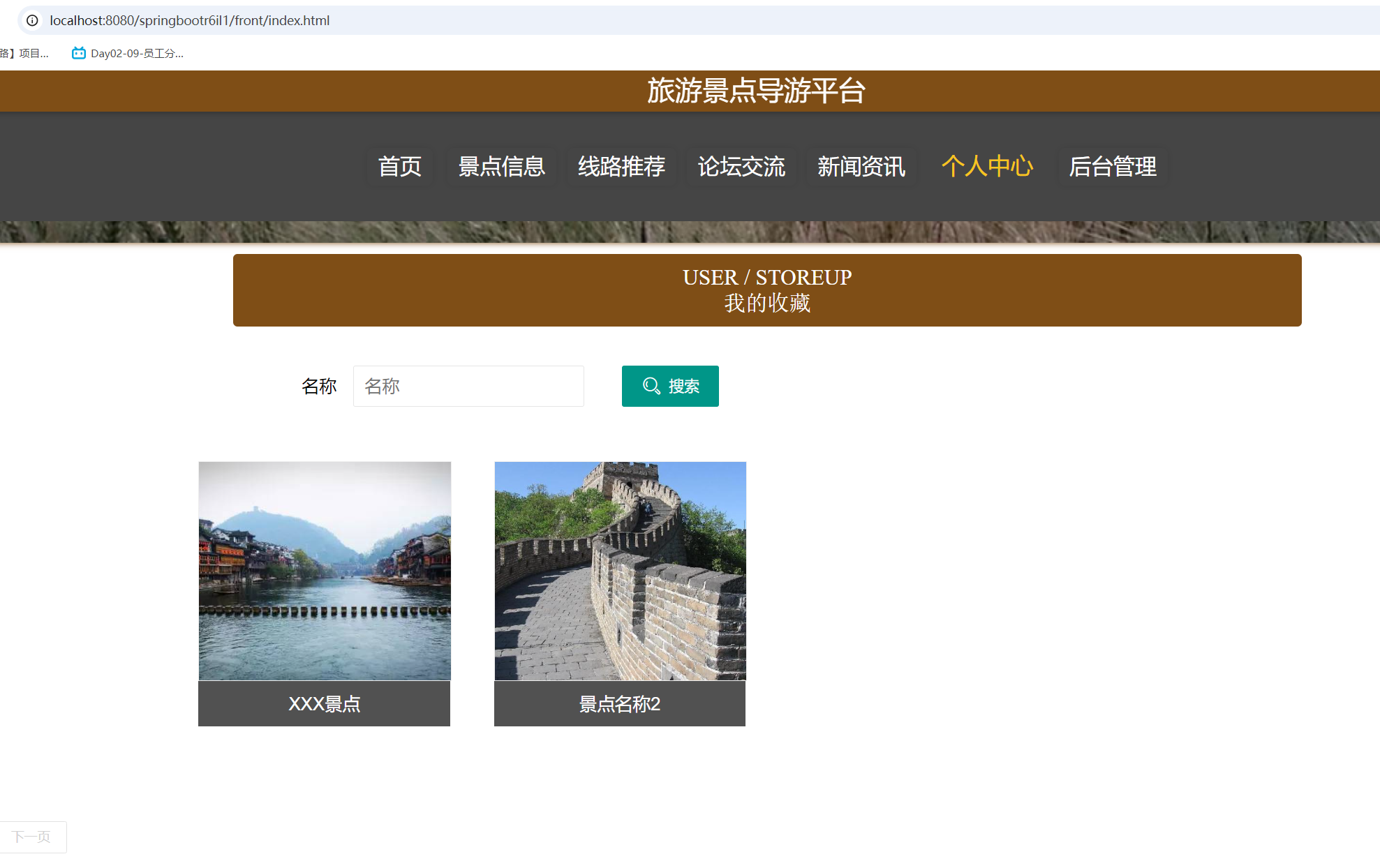The width and height of the screenshot is (1380, 868).
Task: Select 线路推荐 from the navigation menu
Action: point(621,167)
